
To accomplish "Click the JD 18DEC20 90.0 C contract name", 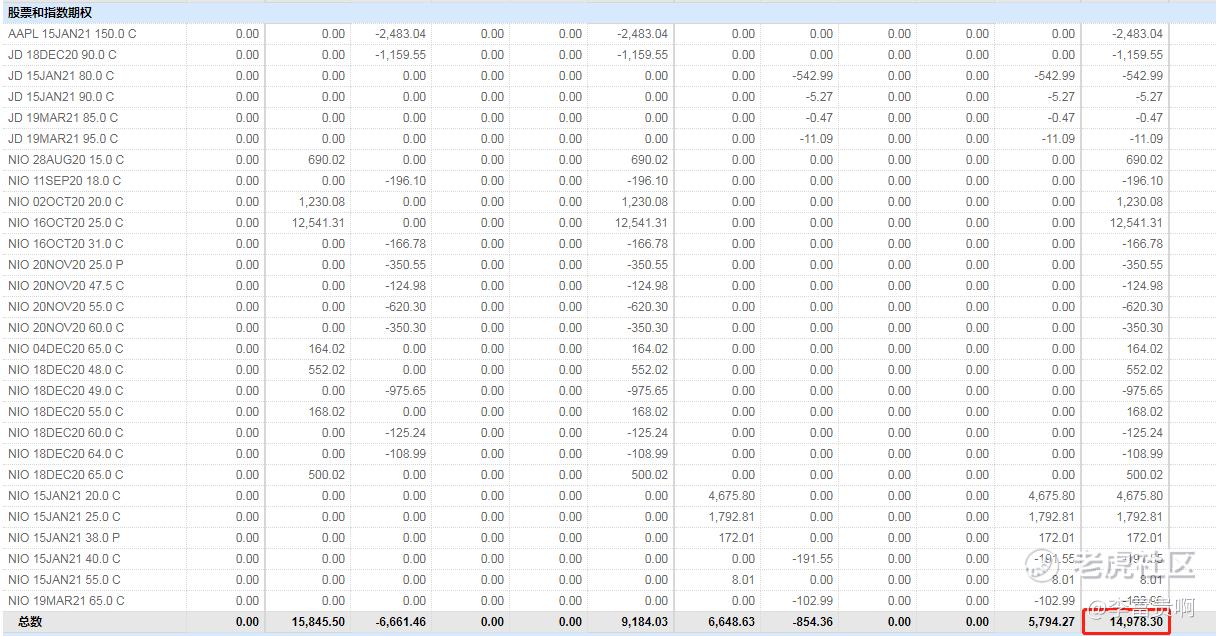I will tap(65, 55).
